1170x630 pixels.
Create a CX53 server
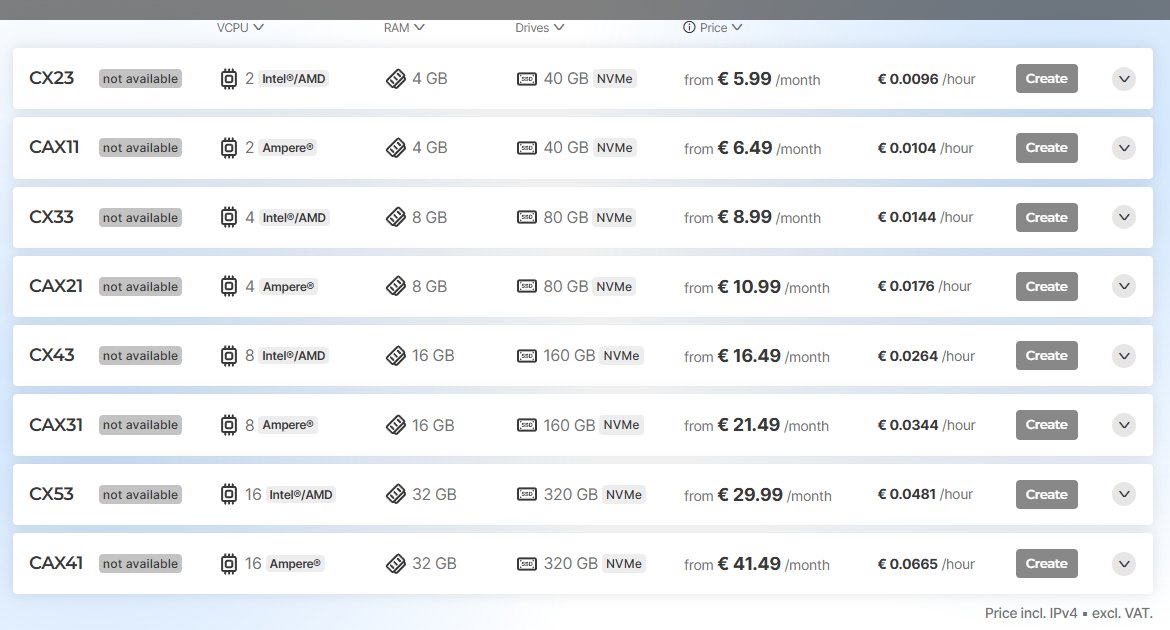pyautogui.click(x=1046, y=494)
